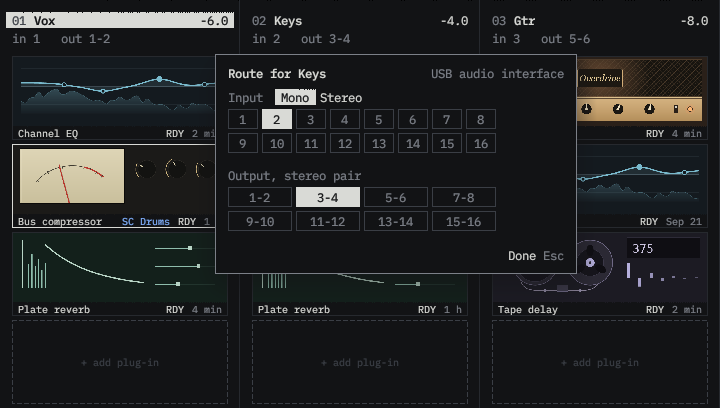Choose input channel 7

coord(446,119)
